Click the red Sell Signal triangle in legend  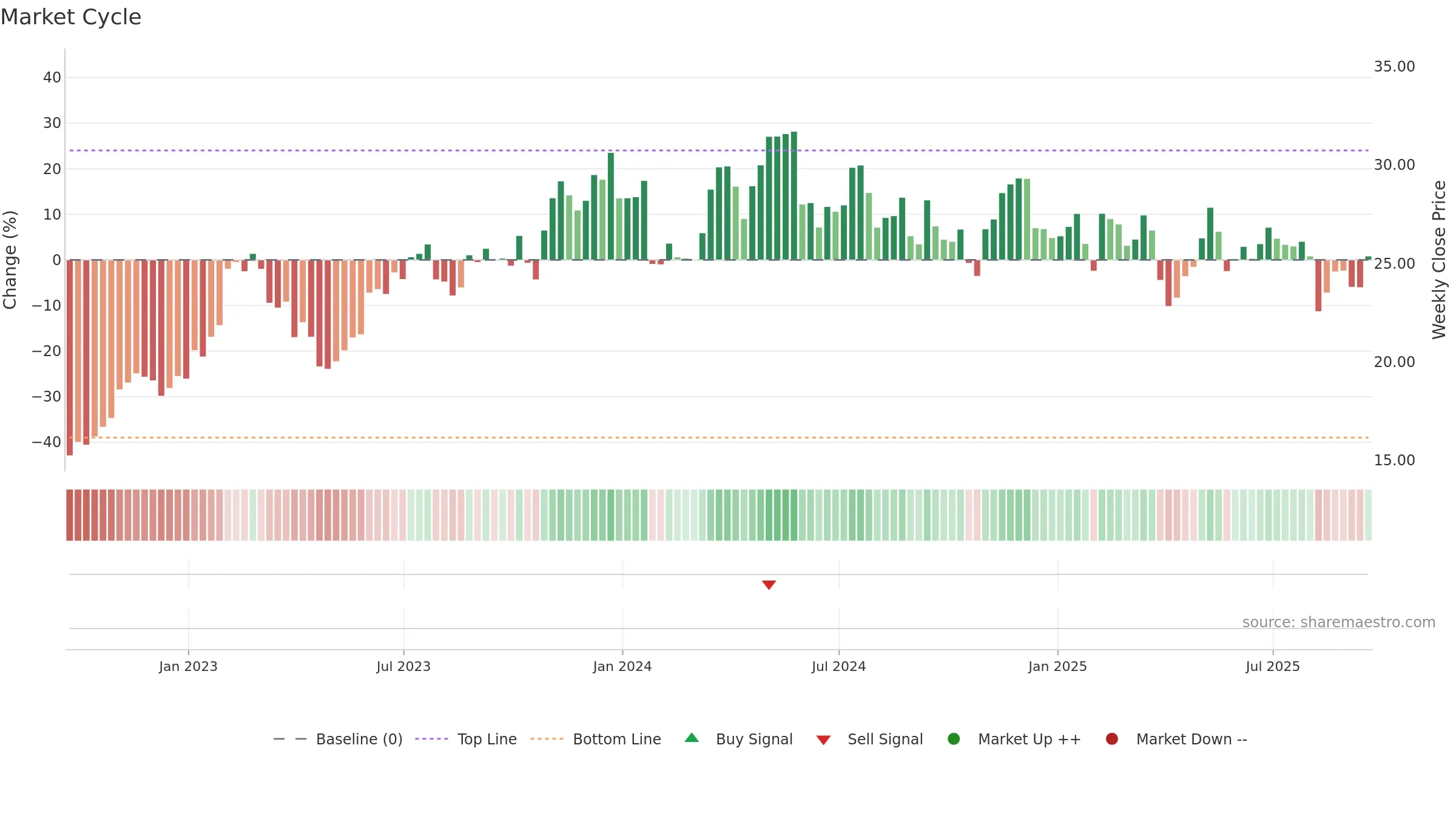tap(823, 740)
